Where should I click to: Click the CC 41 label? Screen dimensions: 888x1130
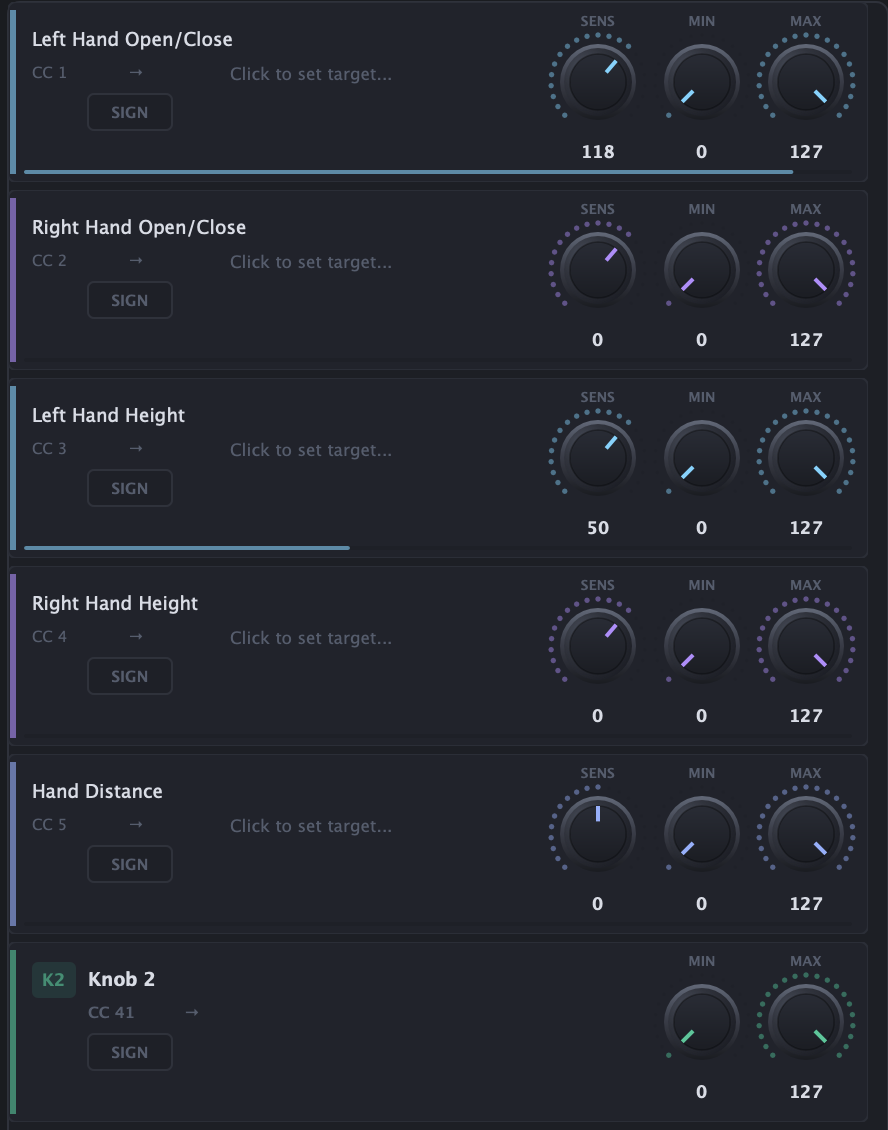(111, 1013)
